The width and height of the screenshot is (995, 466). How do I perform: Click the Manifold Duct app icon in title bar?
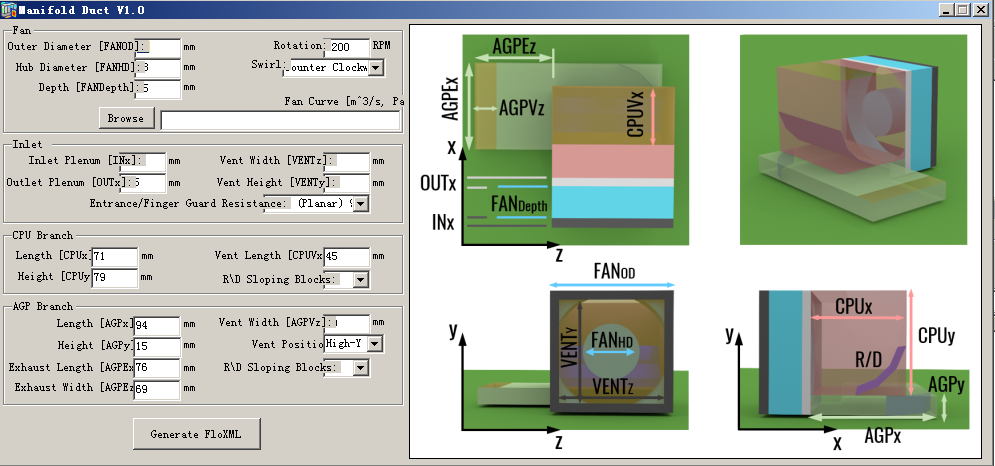coord(9,10)
